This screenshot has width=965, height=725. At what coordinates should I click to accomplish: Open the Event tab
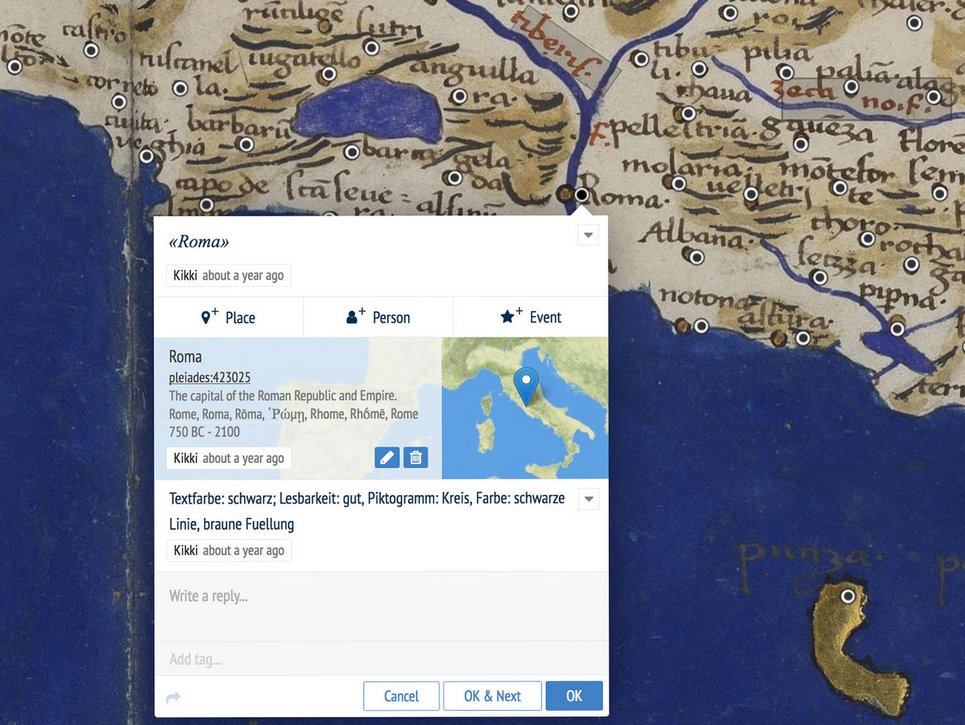531,317
